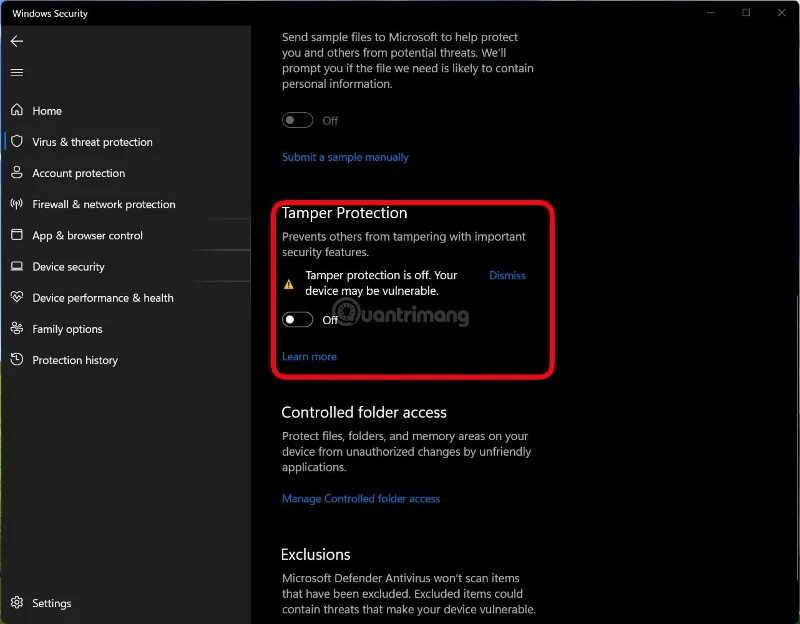Click Learn more about Tamper Protection
The height and width of the screenshot is (624, 800).
pos(309,355)
